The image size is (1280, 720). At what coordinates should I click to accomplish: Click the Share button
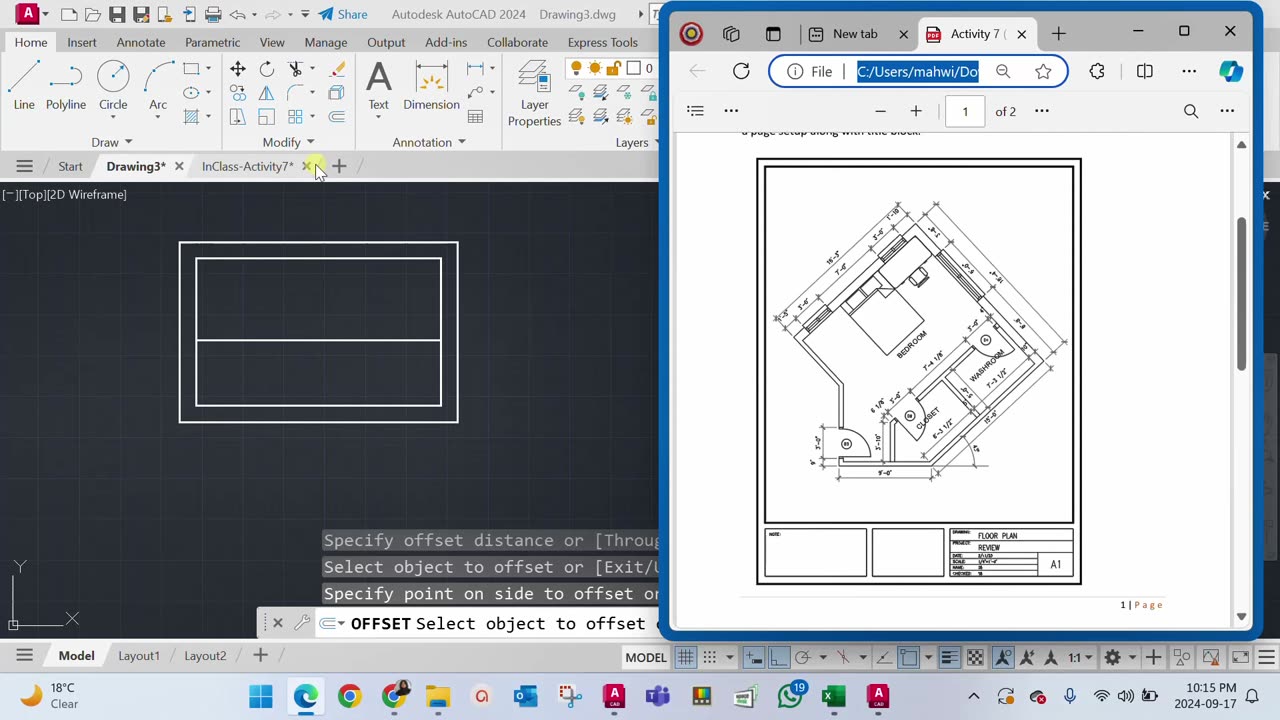[x=343, y=14]
